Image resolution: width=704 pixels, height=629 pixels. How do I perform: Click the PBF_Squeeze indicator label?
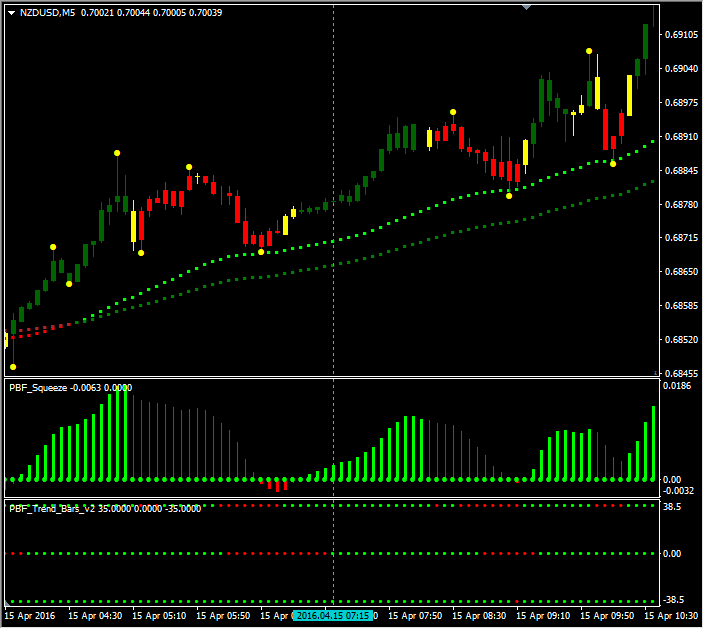pos(38,388)
